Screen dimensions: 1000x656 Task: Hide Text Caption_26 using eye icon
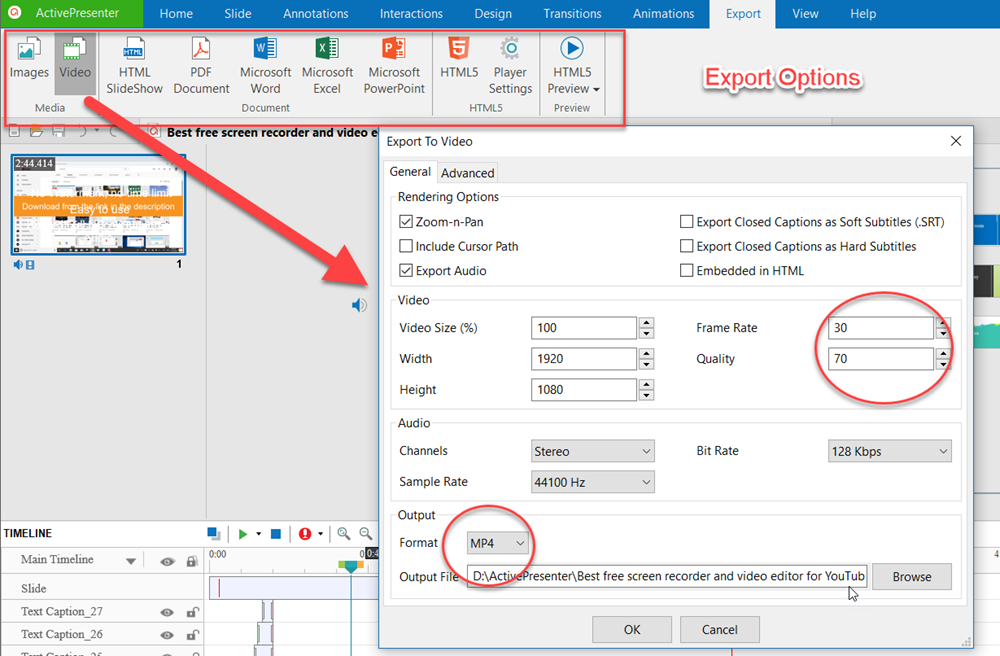[167, 635]
